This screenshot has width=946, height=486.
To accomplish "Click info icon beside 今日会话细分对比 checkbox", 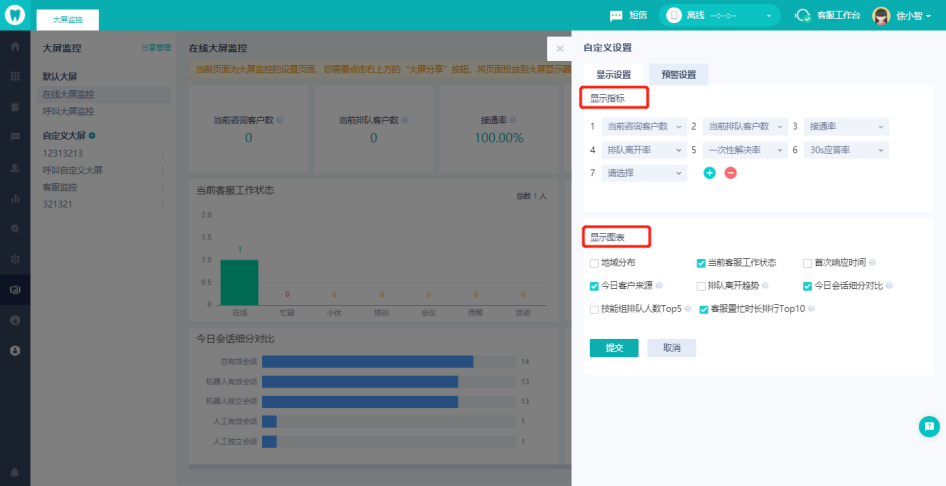I will click(889, 285).
